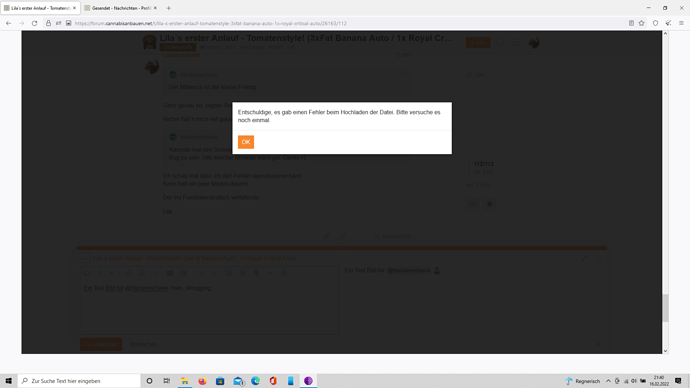Open the Regnerisch weather widget
Image resolution: width=690 pixels, height=388 pixels.
(x=582, y=381)
